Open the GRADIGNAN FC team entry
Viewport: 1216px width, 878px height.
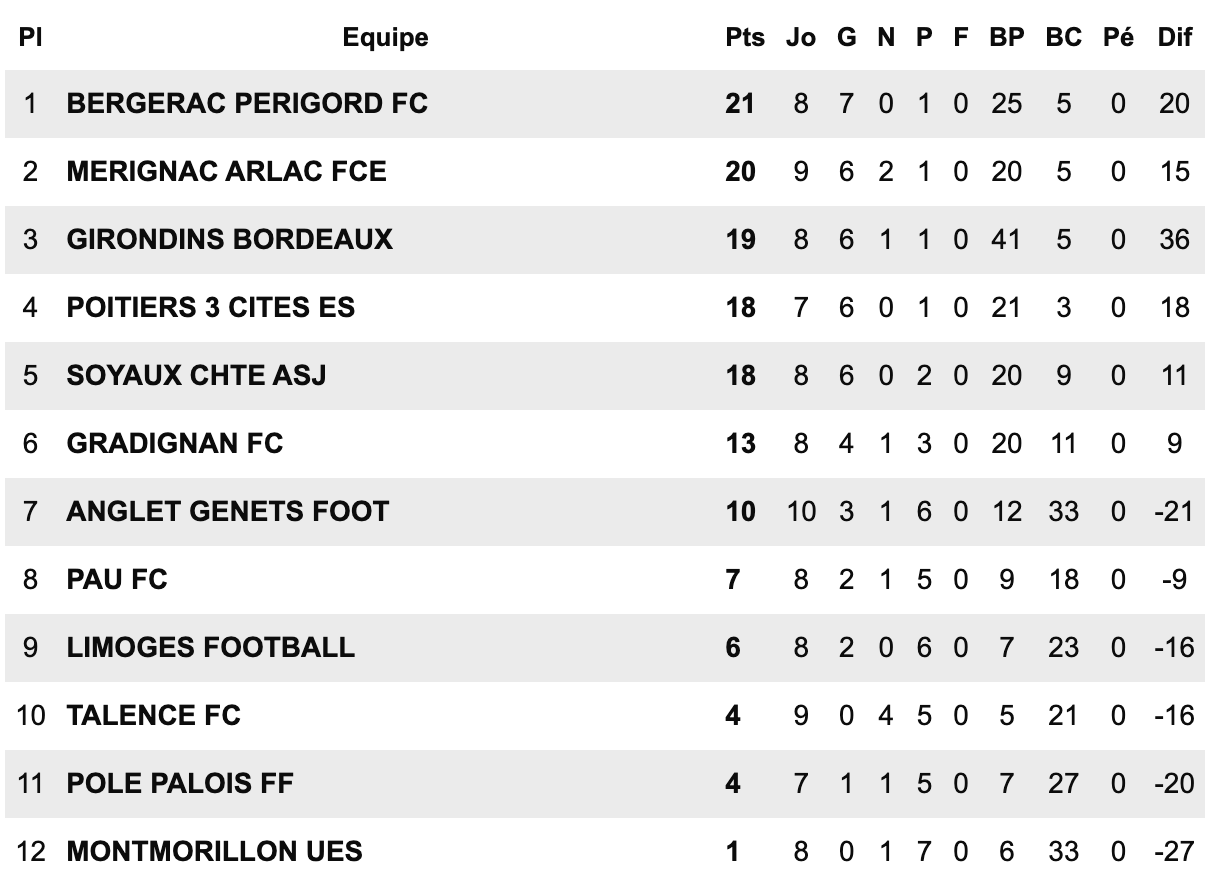[175, 443]
